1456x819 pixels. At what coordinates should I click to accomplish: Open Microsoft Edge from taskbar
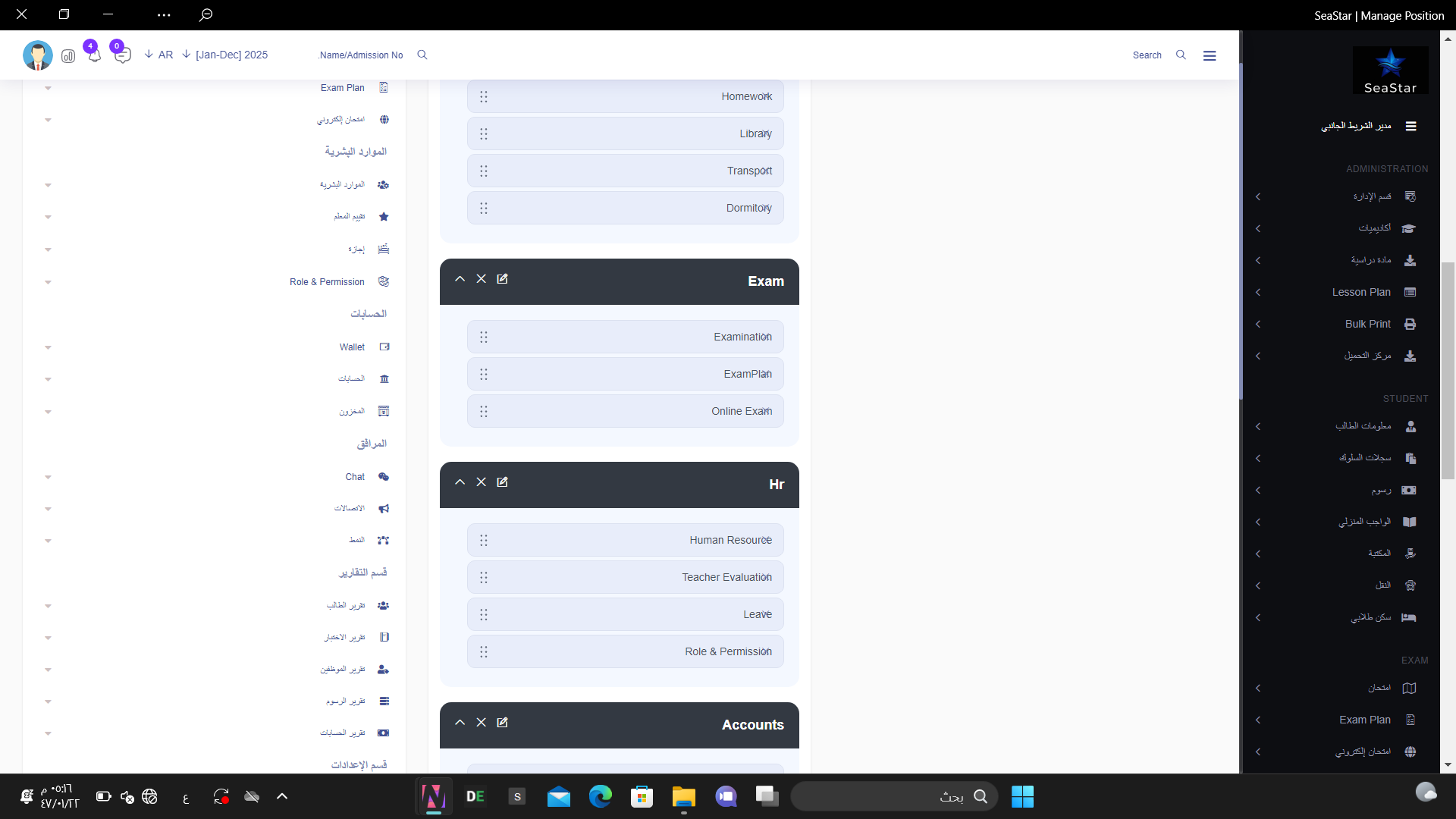(x=600, y=796)
